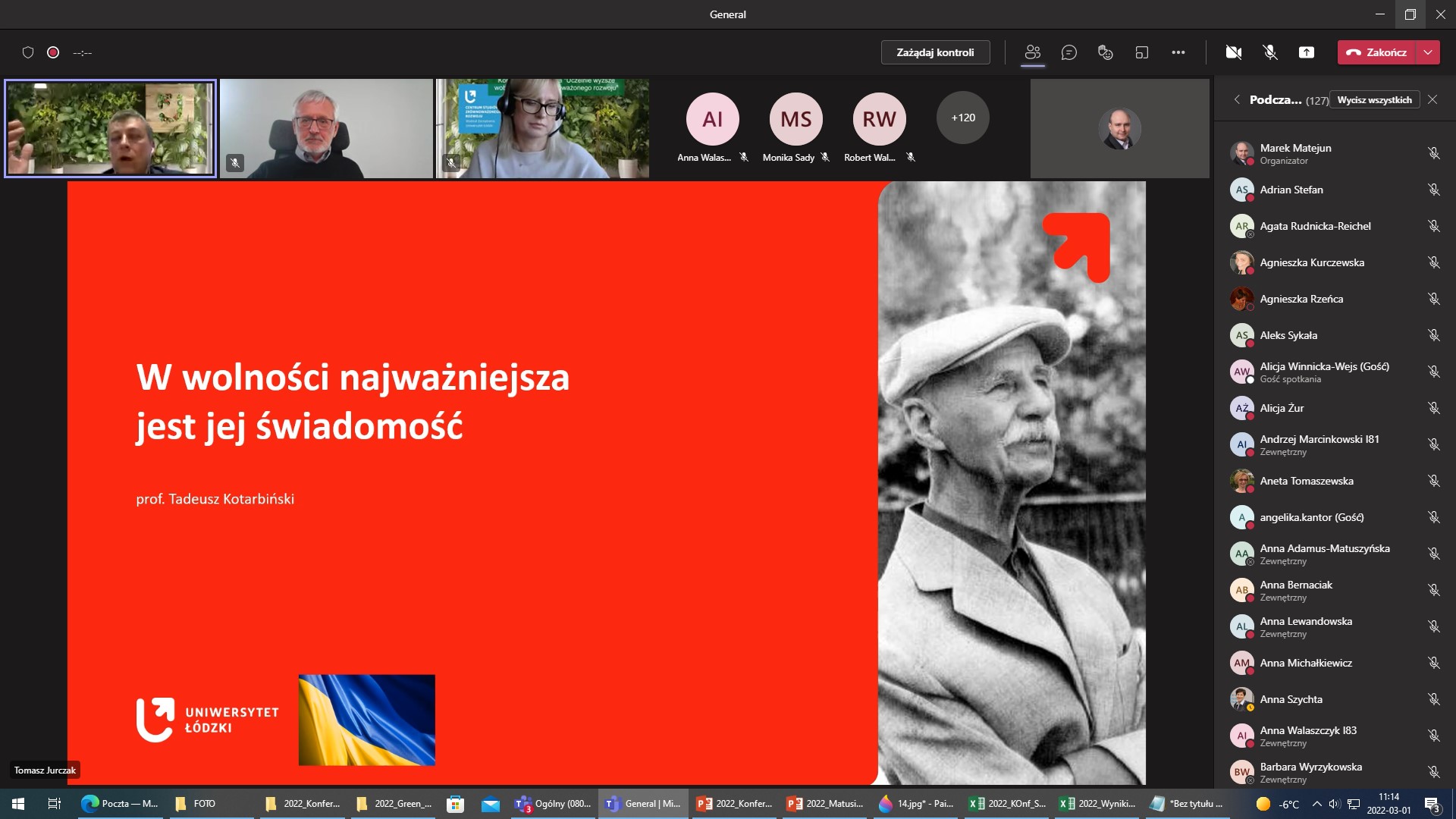This screenshot has width=1456, height=819.
Task: Click the +120 hidden participants tile
Action: (x=962, y=118)
